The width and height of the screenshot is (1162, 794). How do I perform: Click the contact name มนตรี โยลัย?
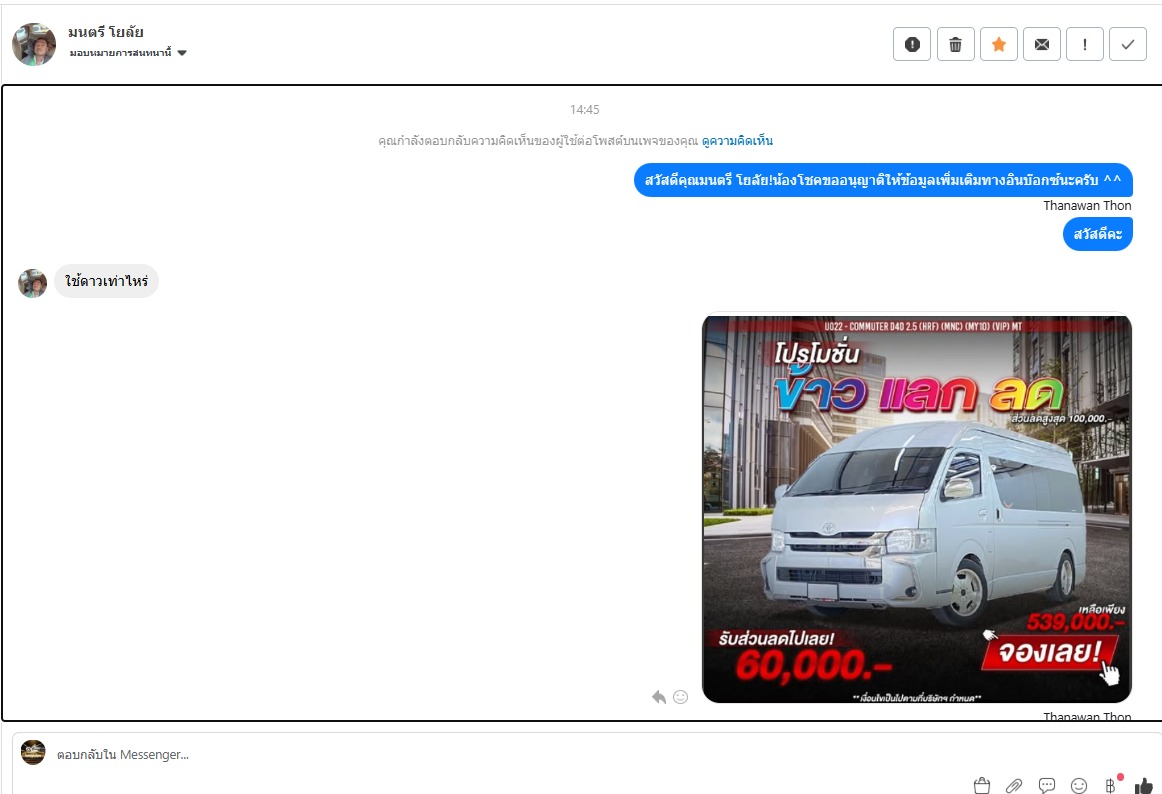coord(106,32)
